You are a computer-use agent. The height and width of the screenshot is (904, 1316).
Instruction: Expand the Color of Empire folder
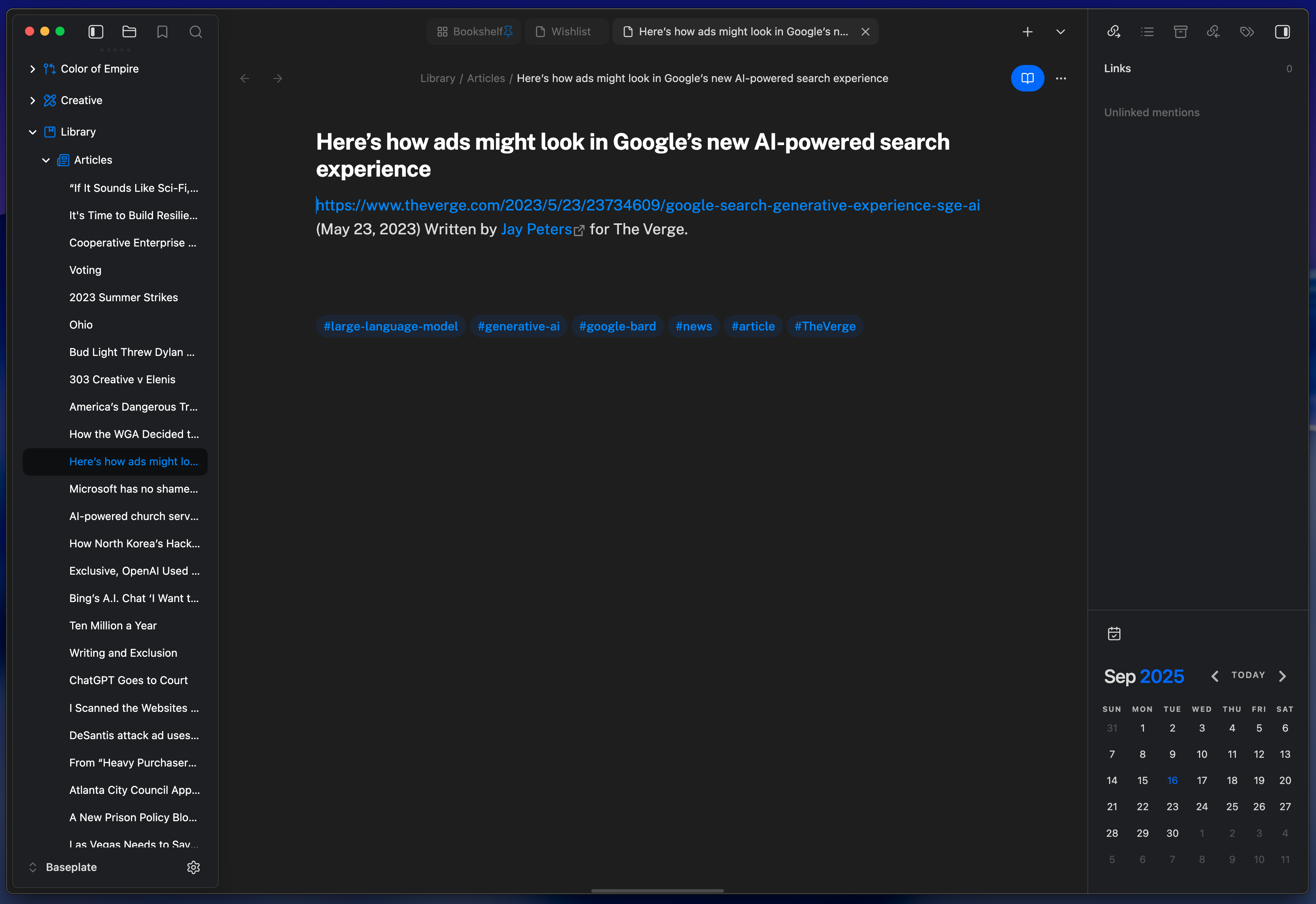[32, 68]
